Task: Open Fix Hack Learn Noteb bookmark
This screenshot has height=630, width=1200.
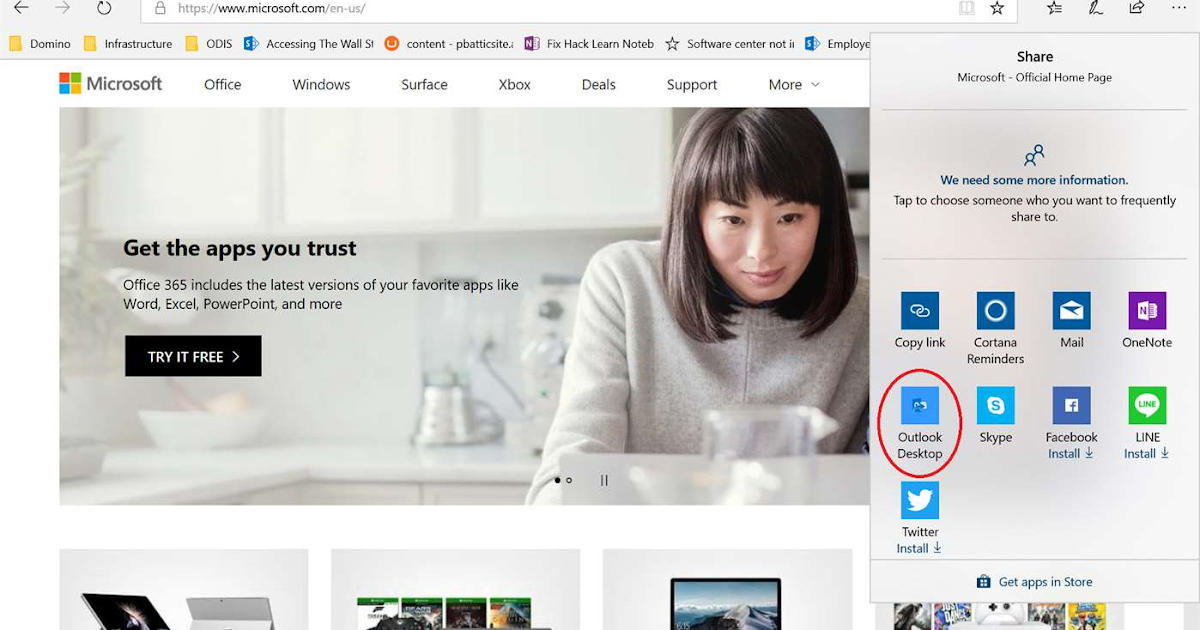Action: click(588, 44)
